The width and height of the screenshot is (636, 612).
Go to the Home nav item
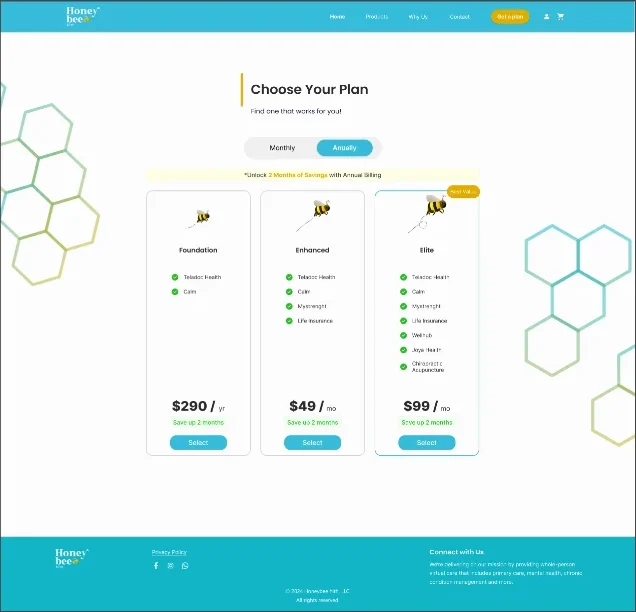point(337,17)
